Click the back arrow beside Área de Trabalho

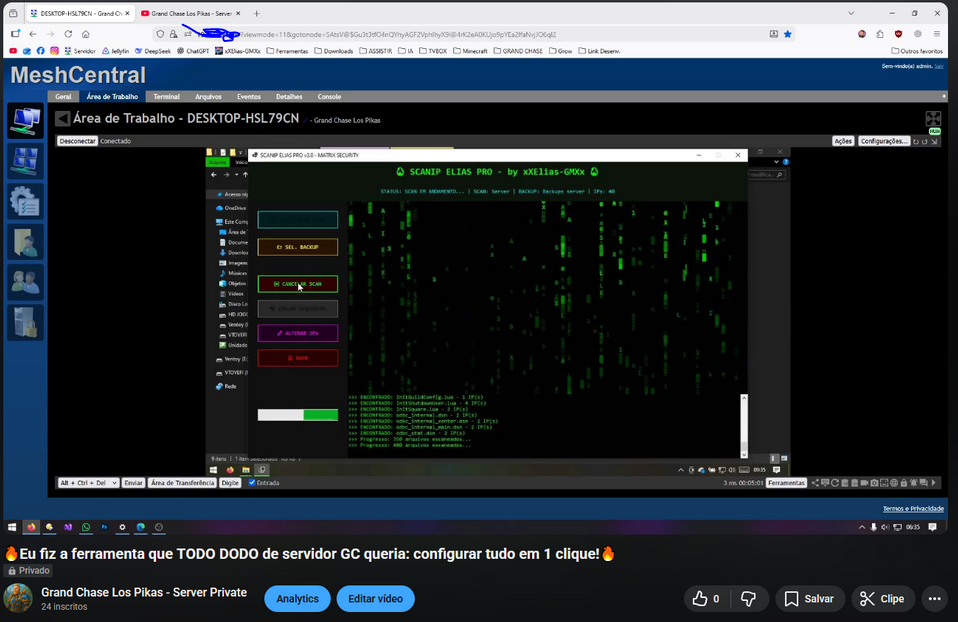[62, 119]
